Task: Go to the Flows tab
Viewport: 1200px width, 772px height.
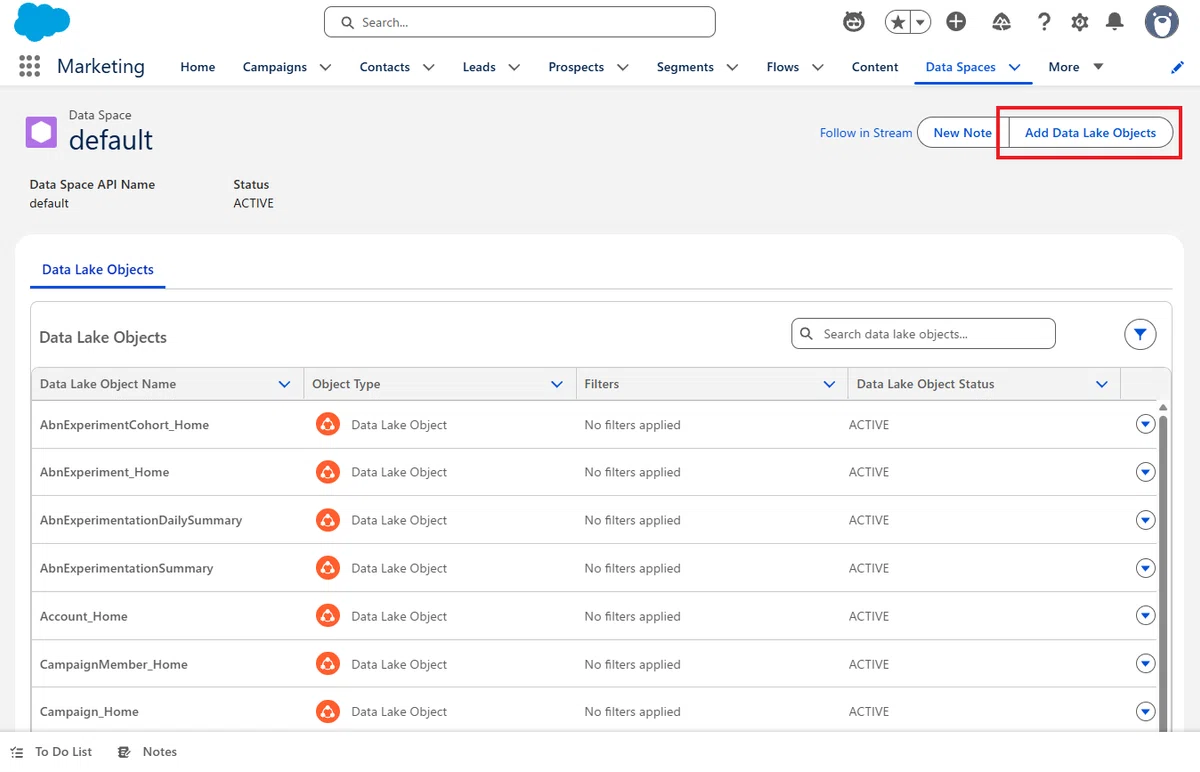Action: click(x=783, y=67)
